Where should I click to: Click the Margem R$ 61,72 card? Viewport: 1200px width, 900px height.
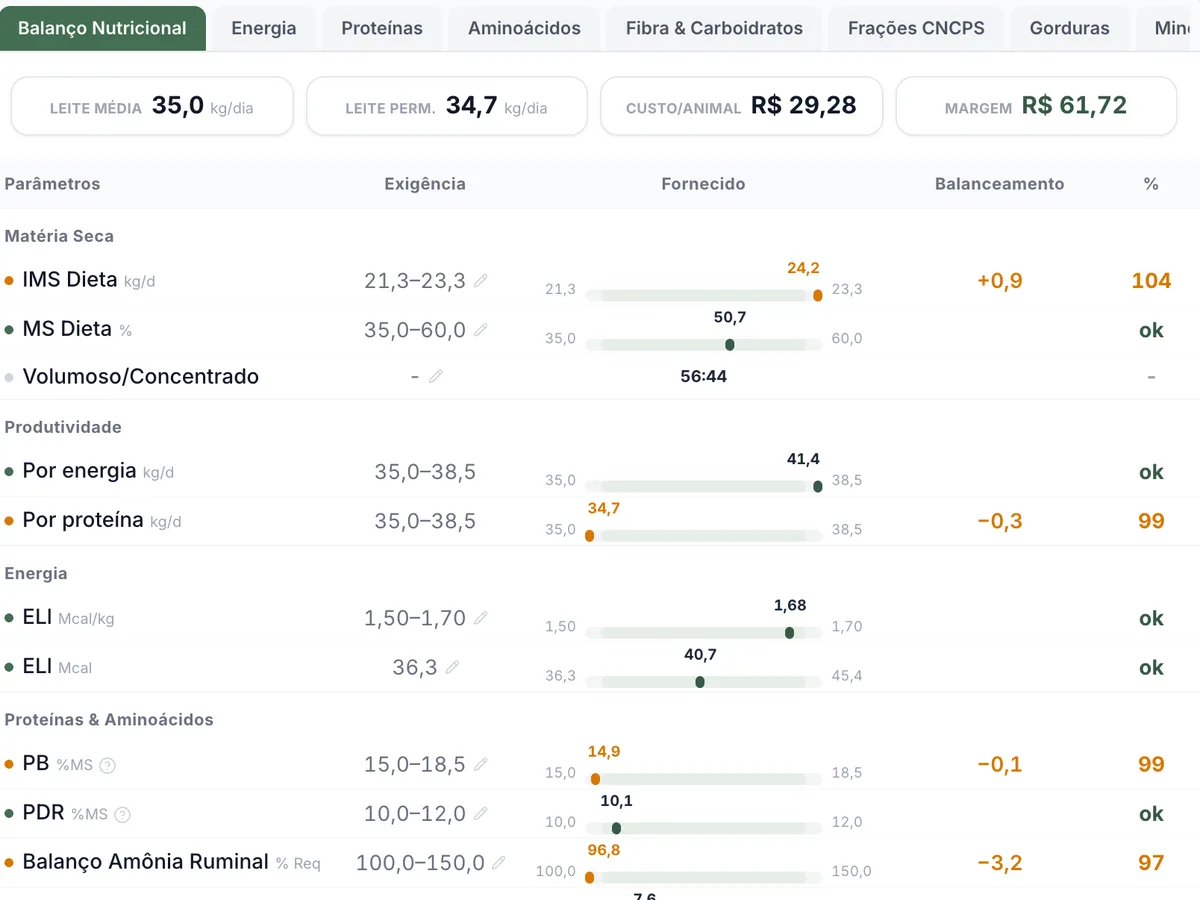(x=1036, y=106)
